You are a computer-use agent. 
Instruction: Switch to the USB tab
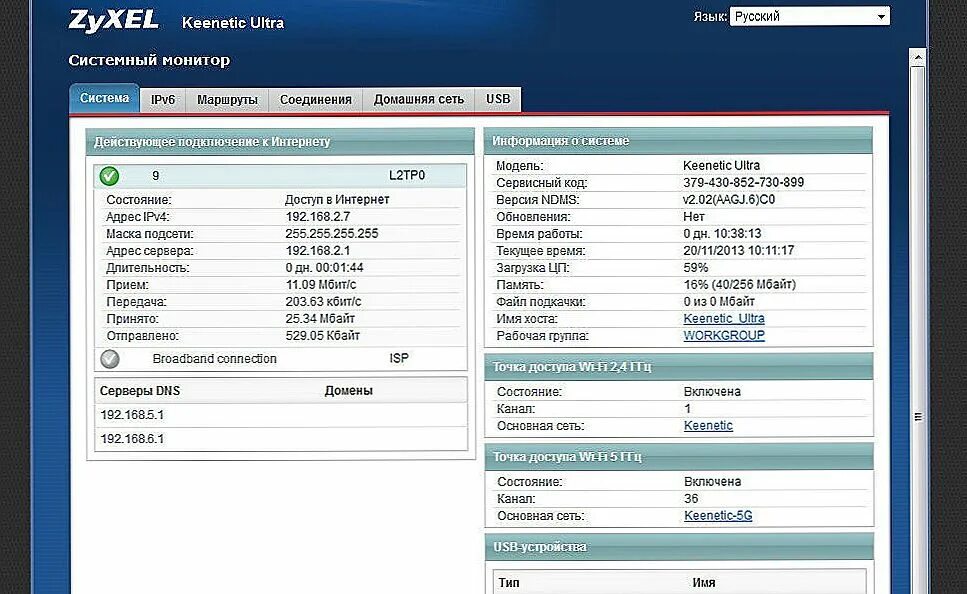(x=498, y=99)
